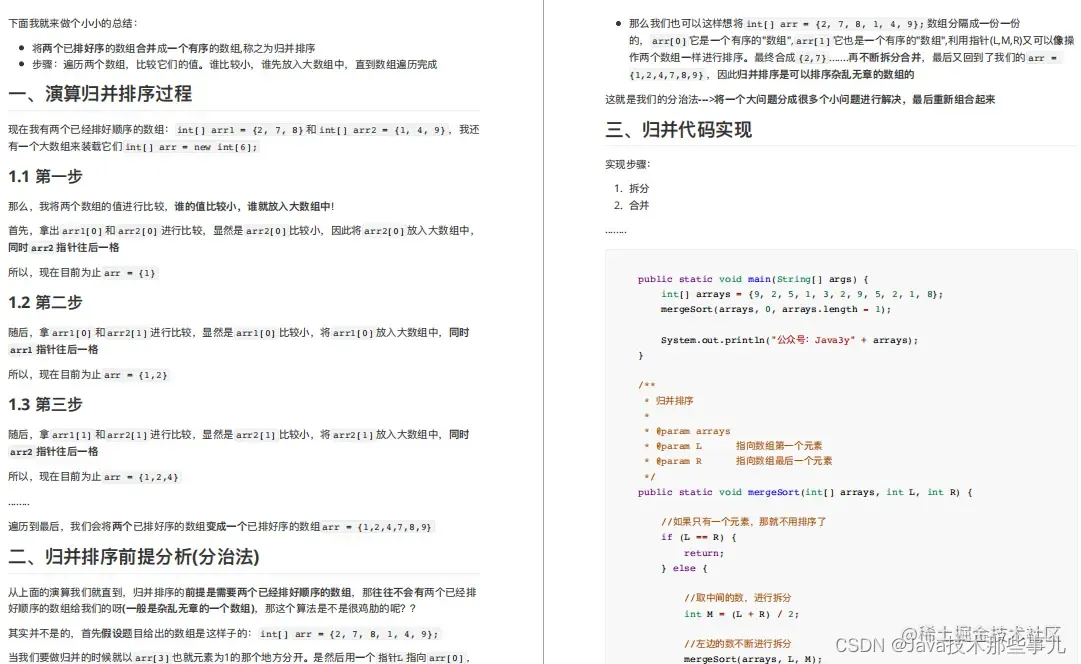Viewport: 1081px width, 664px height.
Task: Click the bullet starting with 步骤：遍历两个数组
Action: point(234,65)
